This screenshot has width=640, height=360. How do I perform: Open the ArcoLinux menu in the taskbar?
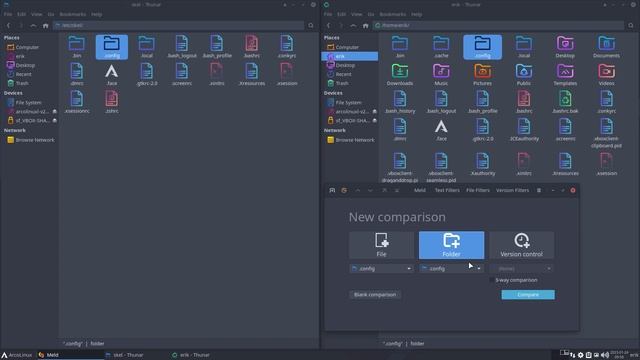(x=17, y=355)
